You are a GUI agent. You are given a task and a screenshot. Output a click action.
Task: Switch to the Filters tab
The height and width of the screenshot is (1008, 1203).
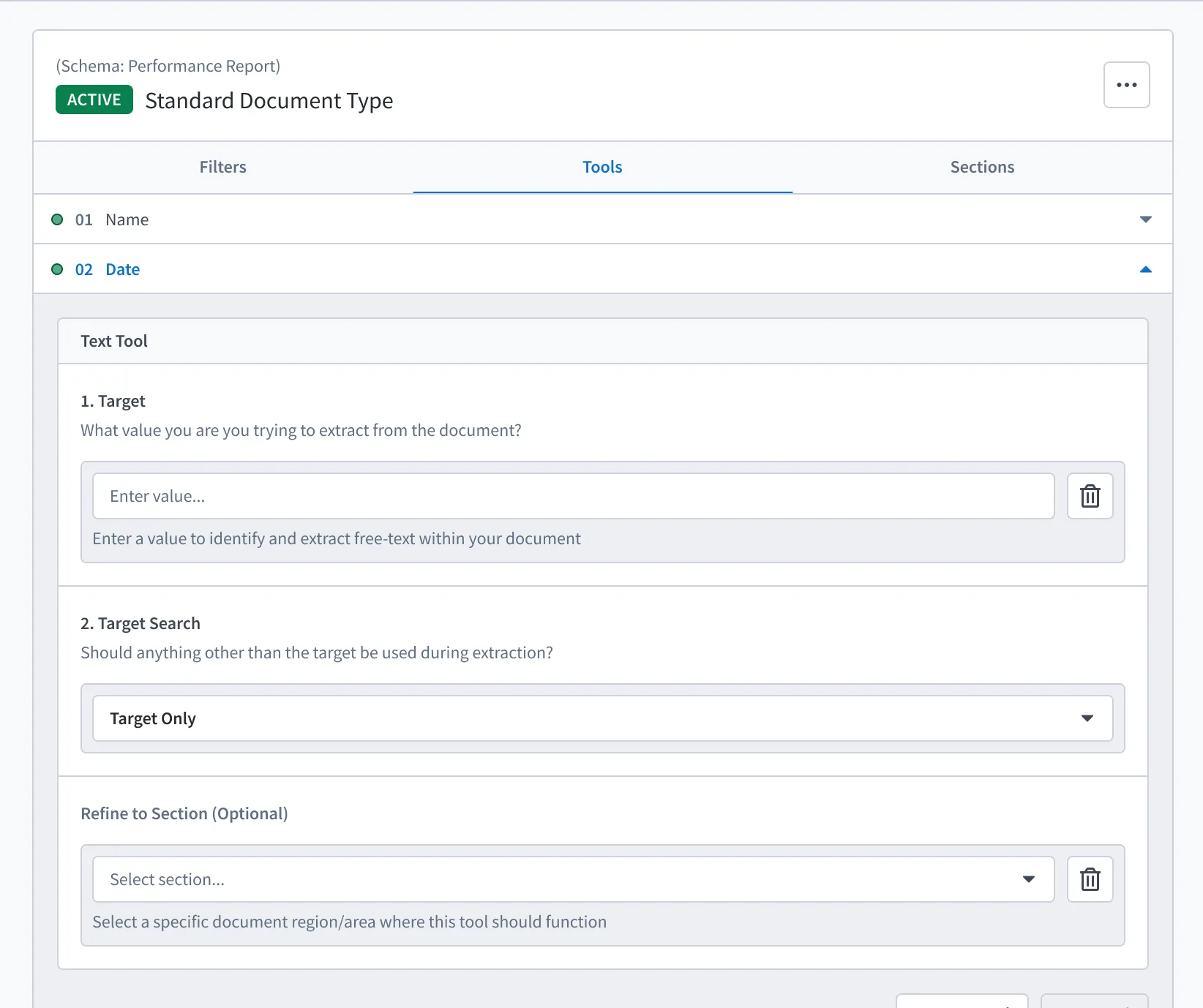tap(223, 167)
